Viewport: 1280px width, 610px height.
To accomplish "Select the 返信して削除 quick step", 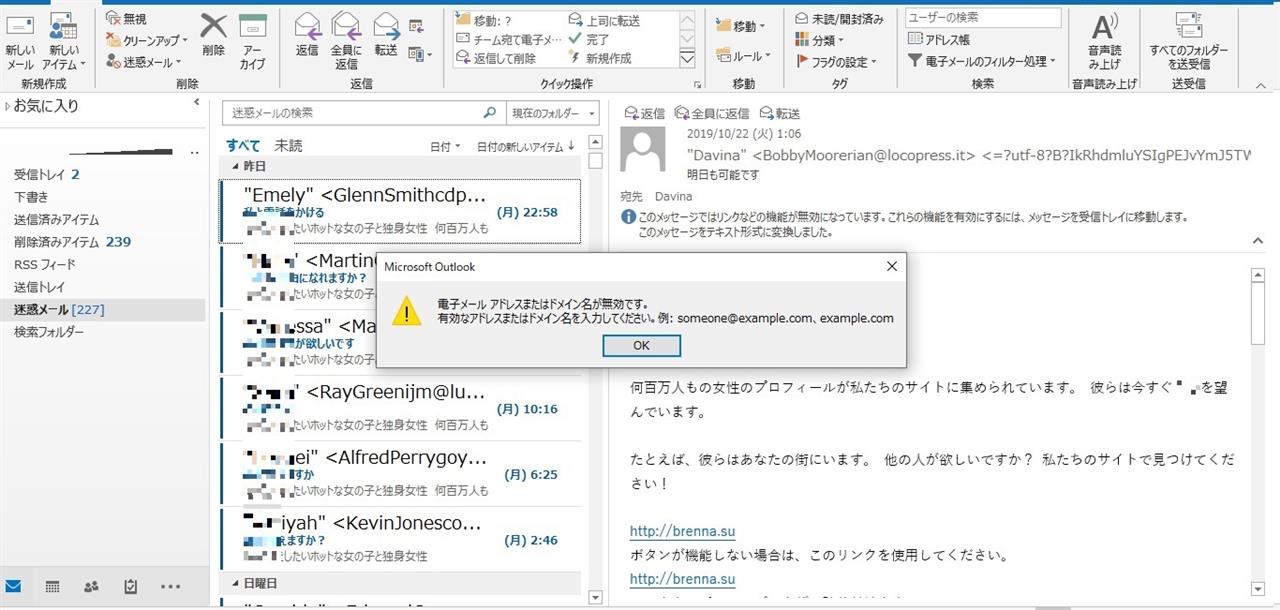I will [497, 58].
